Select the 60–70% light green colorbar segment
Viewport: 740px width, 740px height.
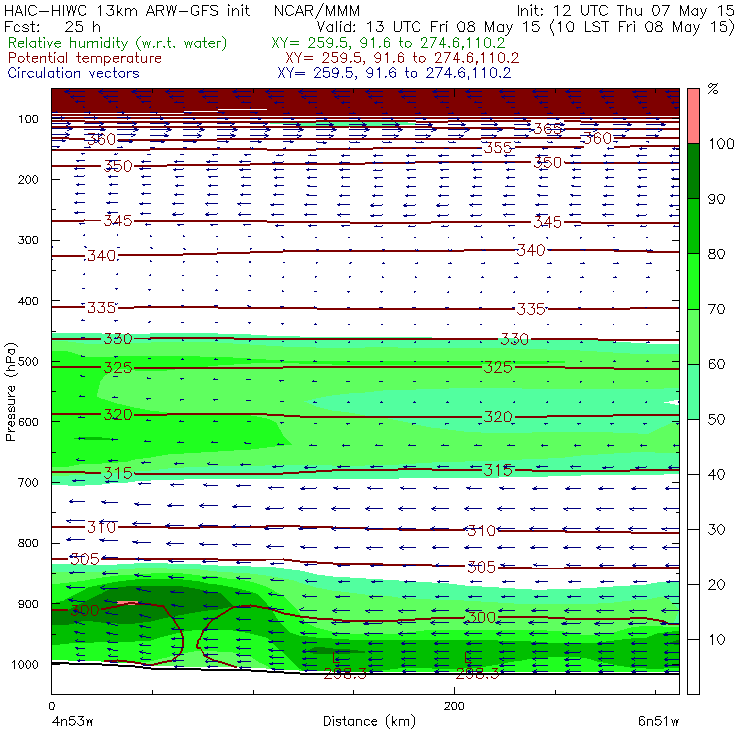(x=693, y=336)
